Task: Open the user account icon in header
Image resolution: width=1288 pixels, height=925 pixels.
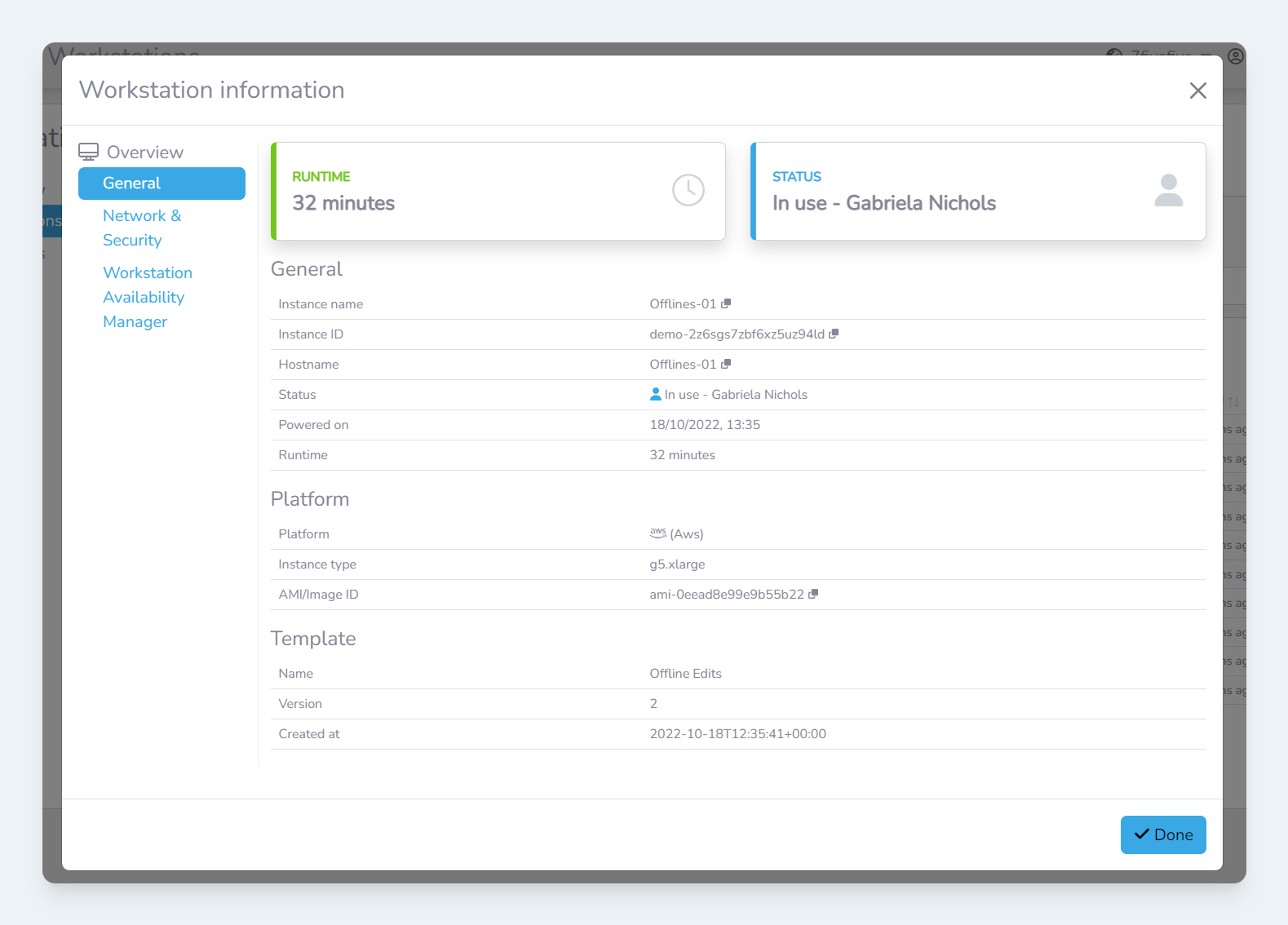Action: (1236, 56)
